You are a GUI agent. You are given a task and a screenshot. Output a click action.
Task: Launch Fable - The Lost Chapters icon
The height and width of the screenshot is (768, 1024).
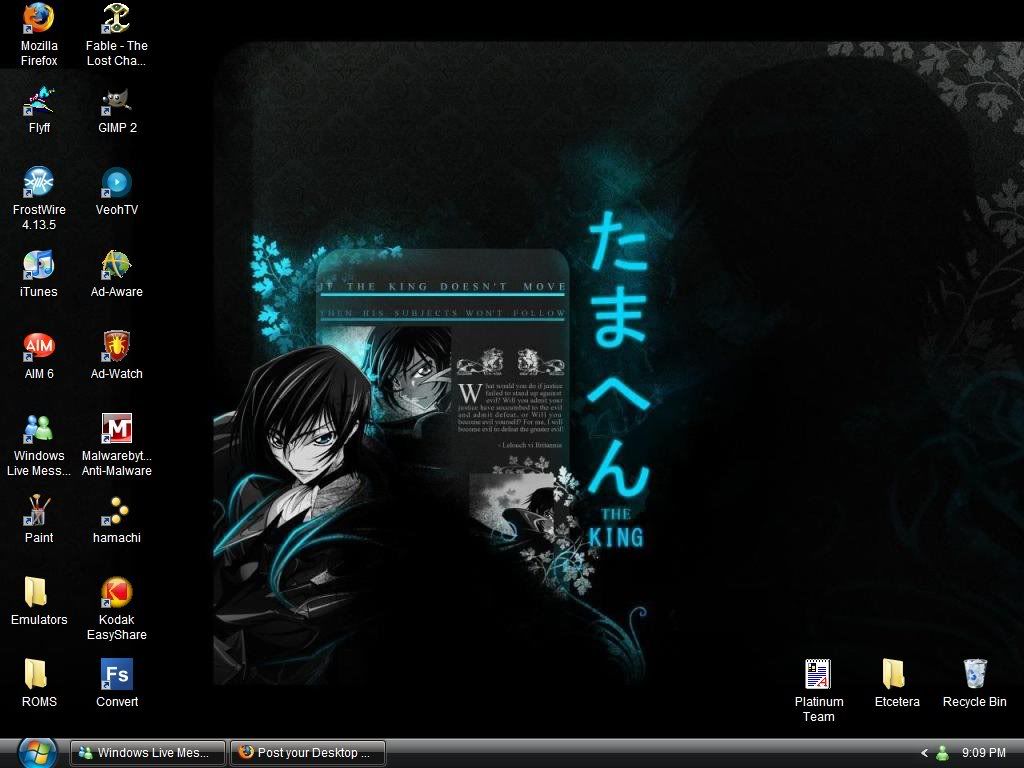point(117,20)
